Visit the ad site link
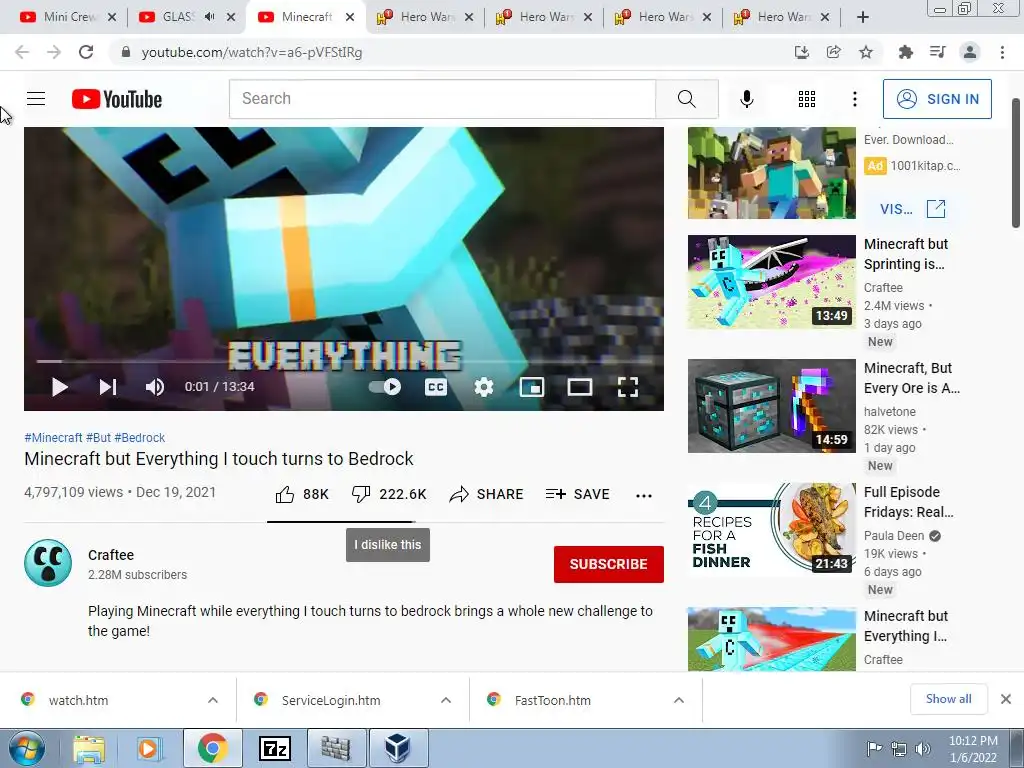The width and height of the screenshot is (1024, 768). [912, 209]
